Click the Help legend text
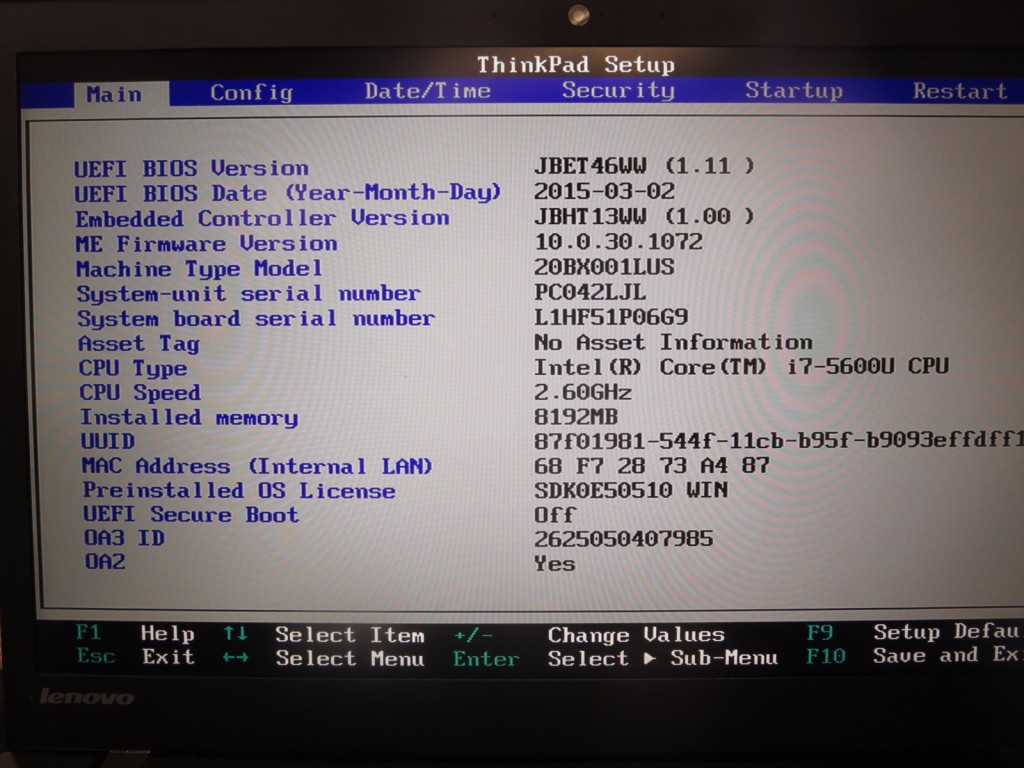The image size is (1024, 768). click(168, 633)
